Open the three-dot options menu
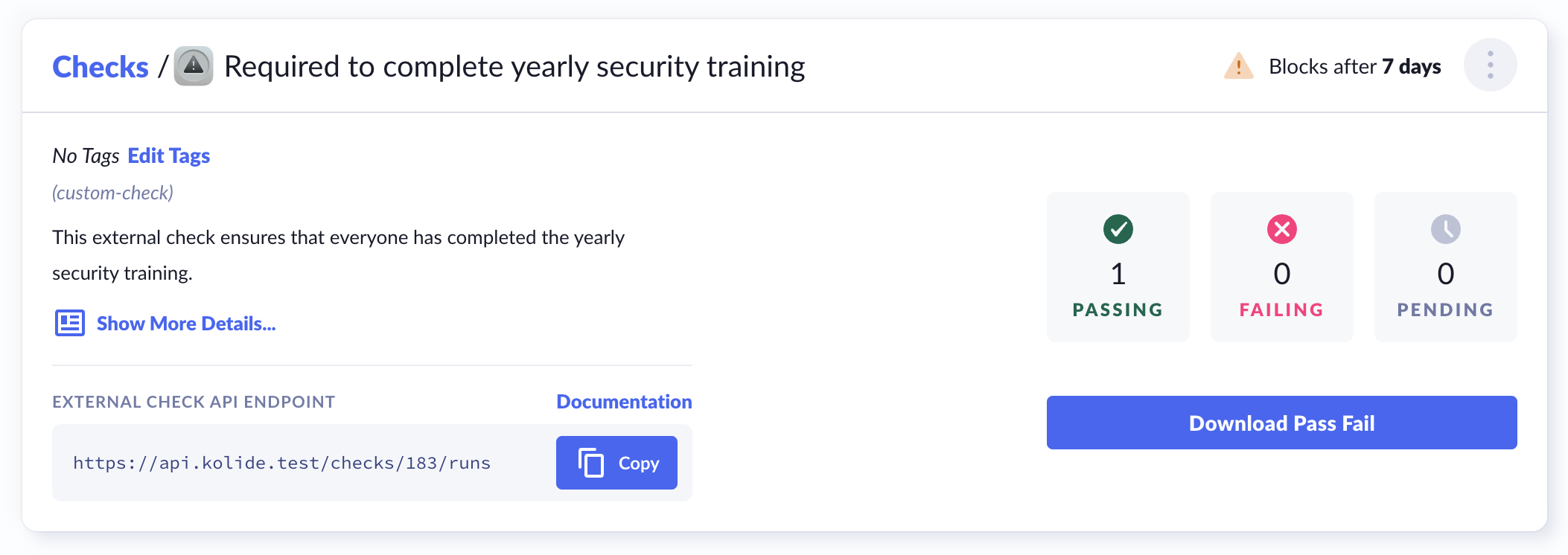The image size is (1568, 555). click(x=1490, y=65)
